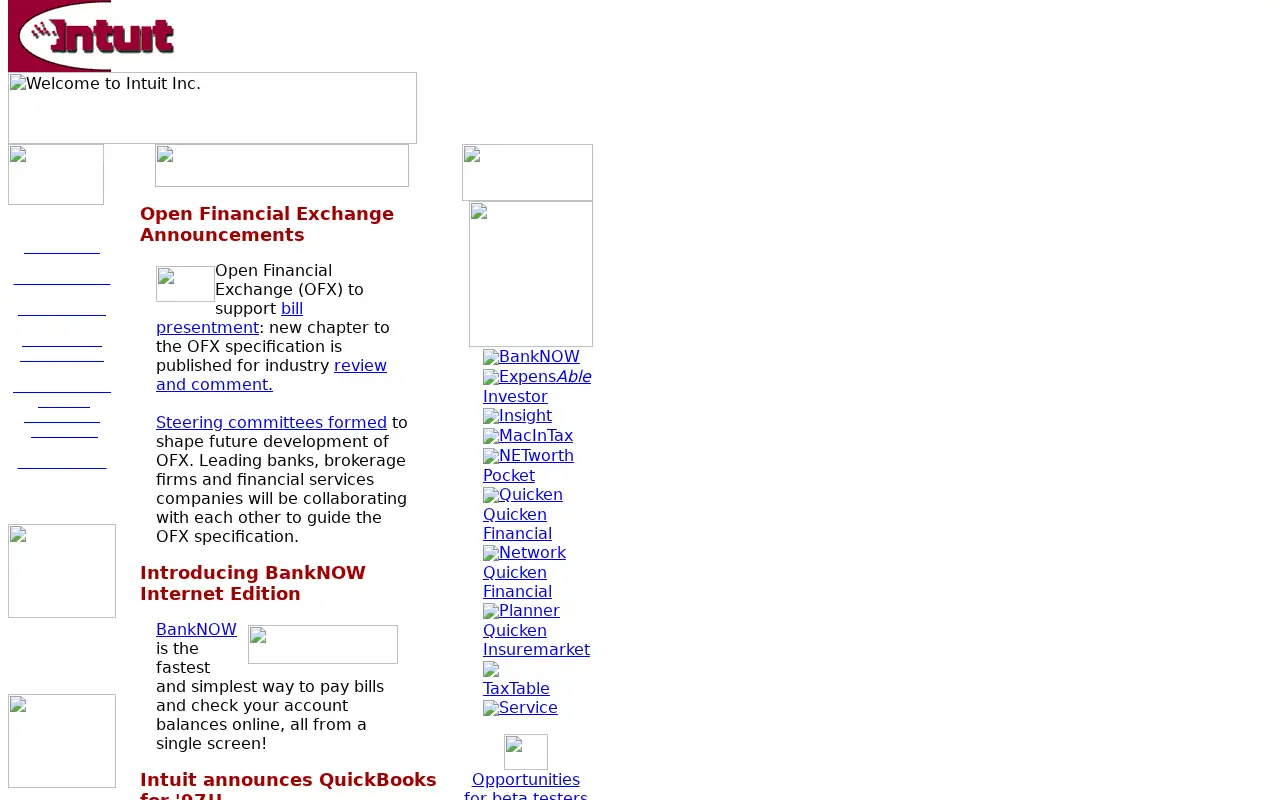The height and width of the screenshot is (800, 1280).
Task: Select the MacInTax product link
Action: (x=528, y=436)
